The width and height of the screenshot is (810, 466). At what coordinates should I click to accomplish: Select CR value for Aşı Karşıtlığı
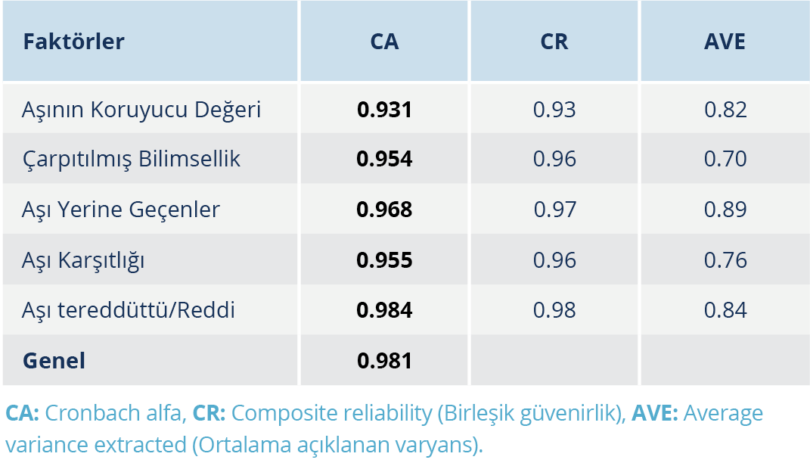tap(554, 260)
